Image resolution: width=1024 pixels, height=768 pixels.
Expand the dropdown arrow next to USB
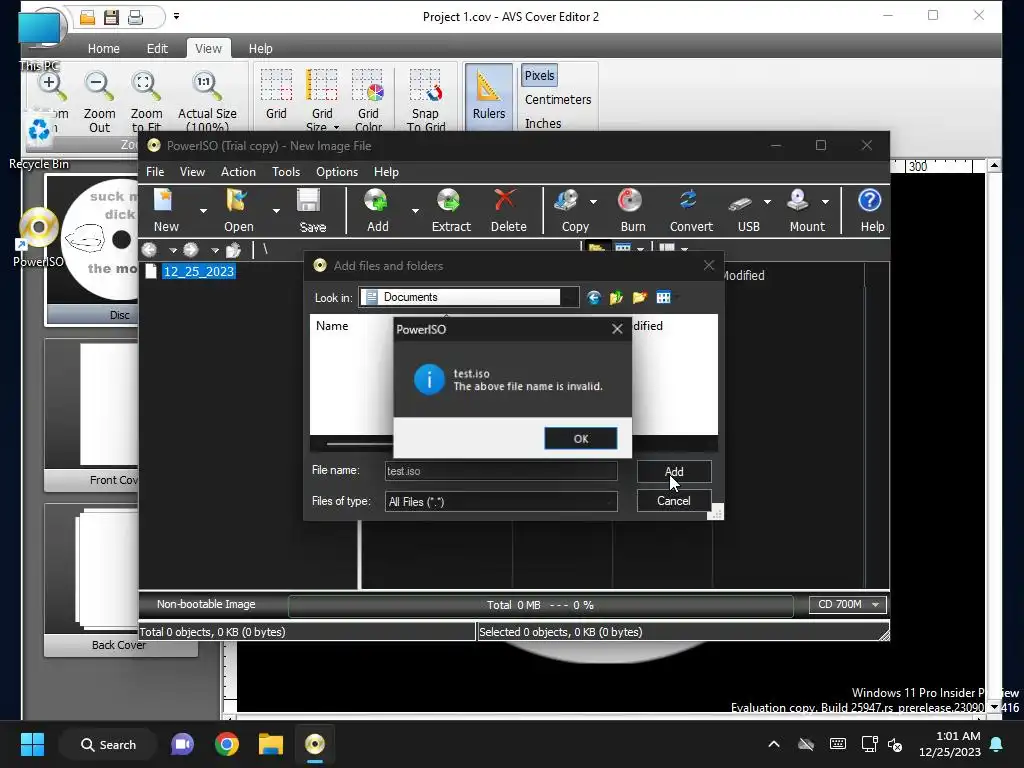[x=767, y=202]
